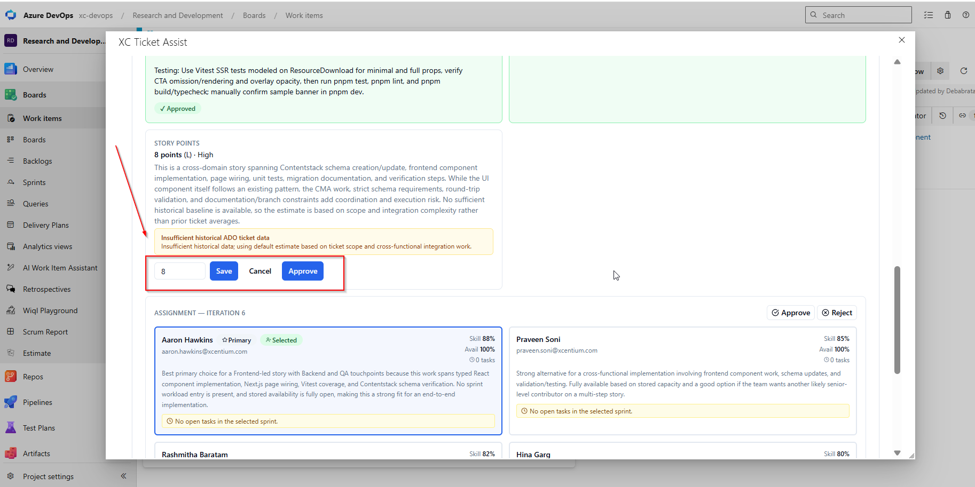Close the XC Ticket Assist dialog
This screenshot has height=487, width=975.
point(902,40)
